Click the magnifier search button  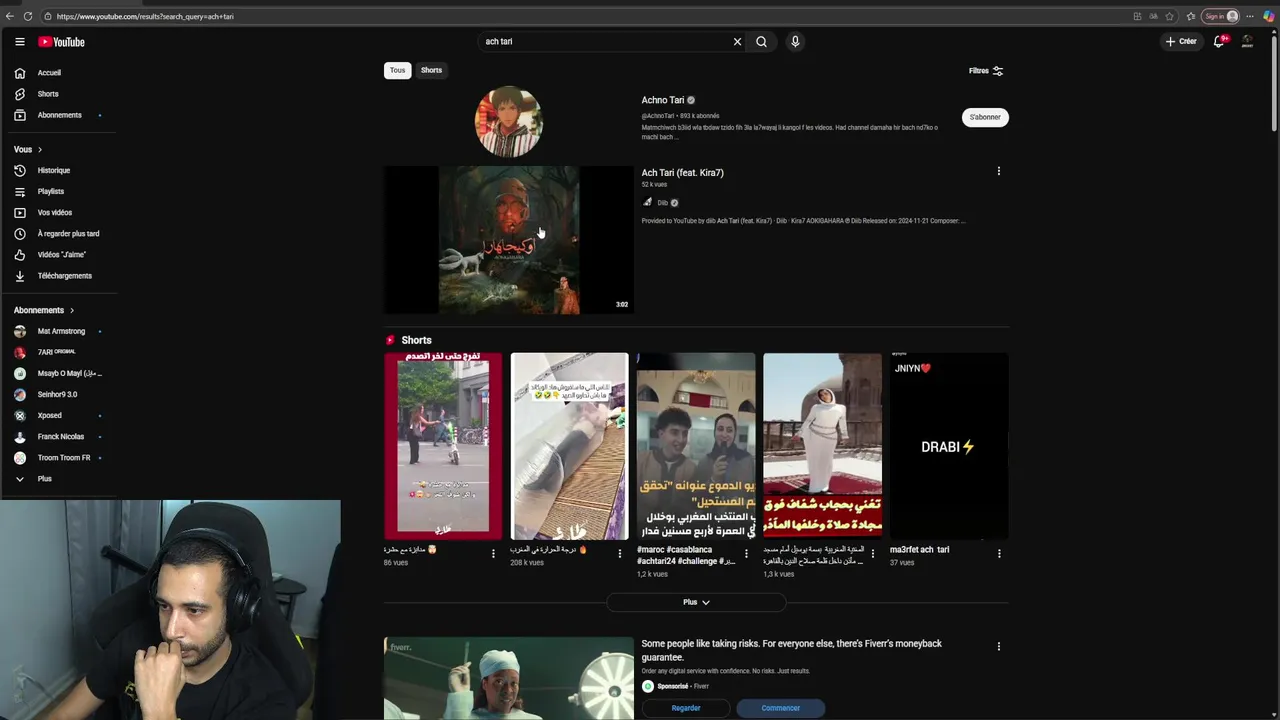pos(761,42)
